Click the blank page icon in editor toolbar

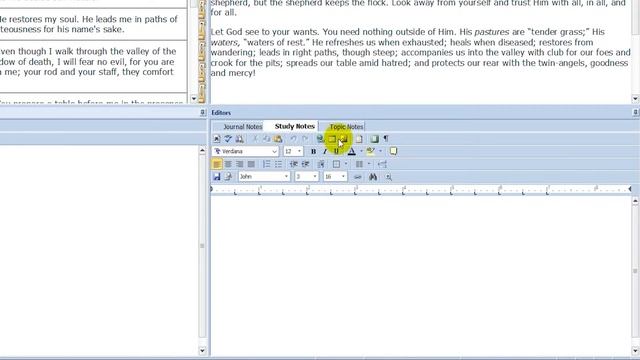[359, 139]
